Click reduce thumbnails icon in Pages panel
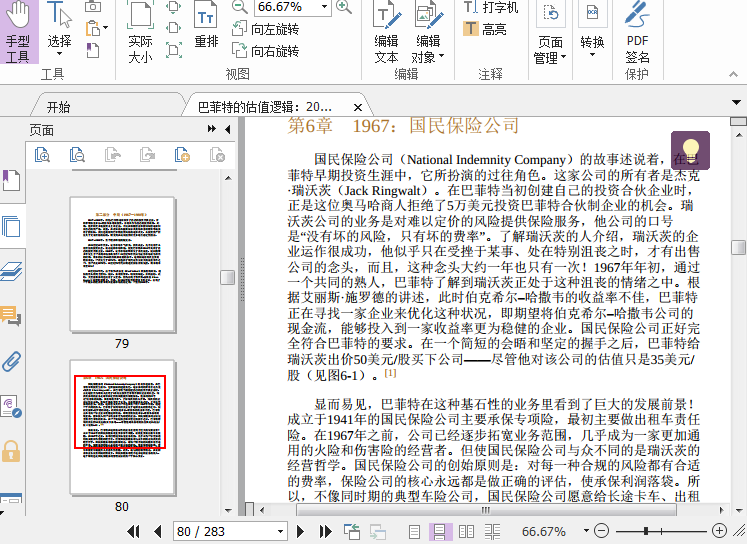 coord(77,155)
